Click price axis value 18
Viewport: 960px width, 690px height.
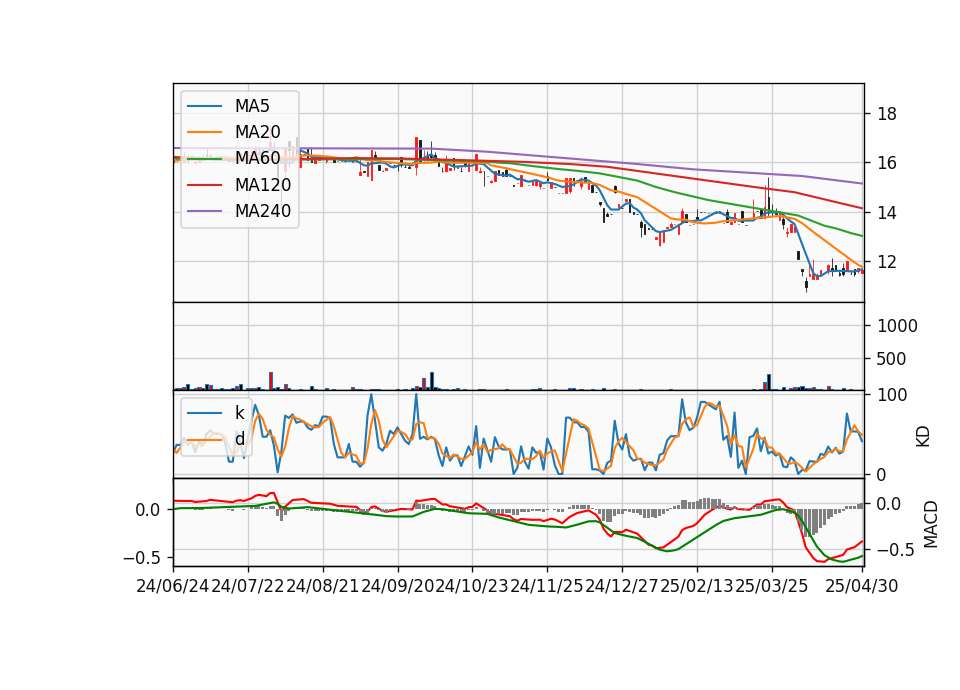[x=887, y=114]
